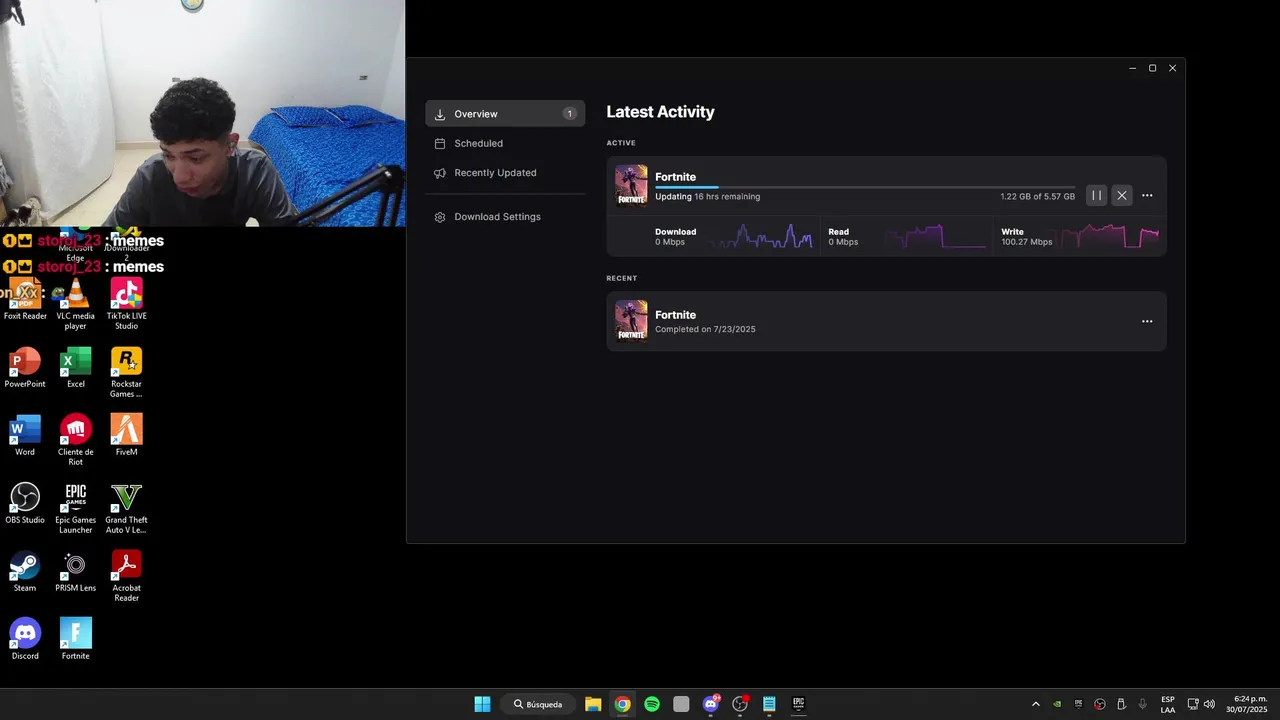This screenshot has height=720, width=1280.
Task: Pause the active Fortnite update
Action: click(1096, 196)
